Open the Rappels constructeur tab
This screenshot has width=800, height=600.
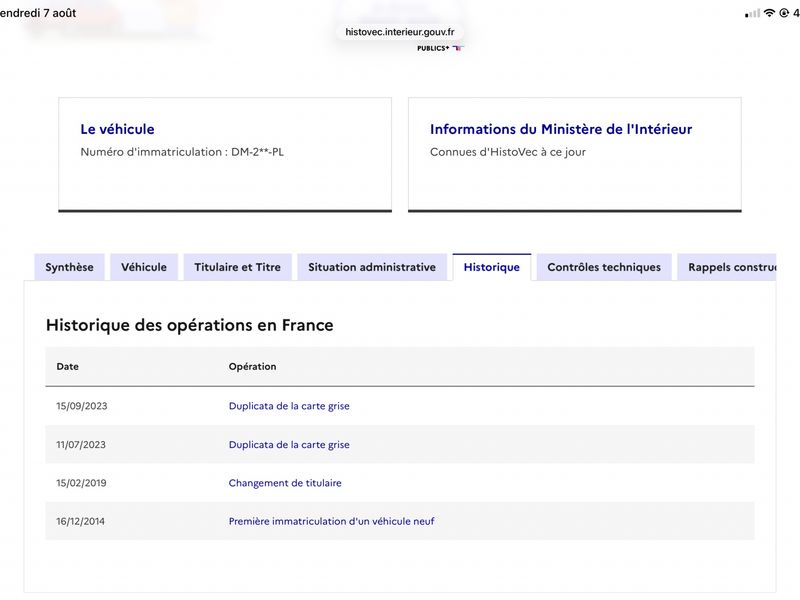click(x=727, y=267)
